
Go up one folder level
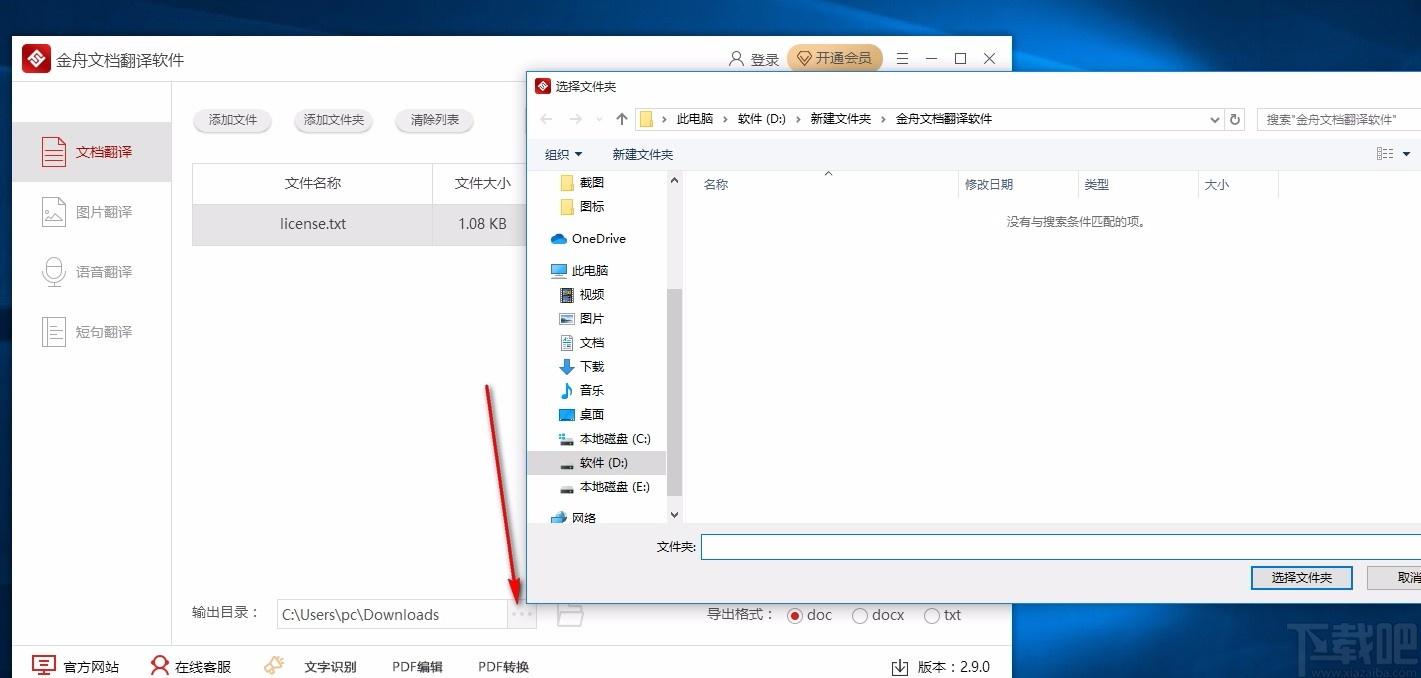tap(622, 119)
